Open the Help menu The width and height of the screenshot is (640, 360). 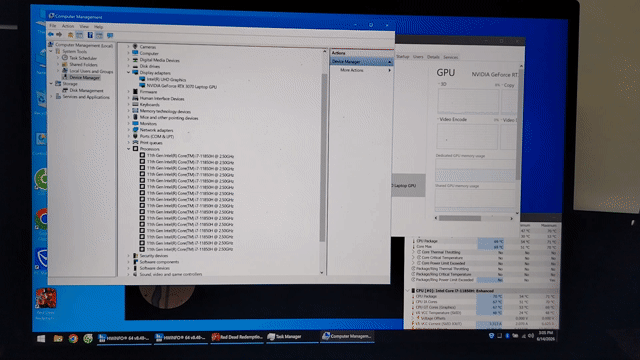point(98,27)
